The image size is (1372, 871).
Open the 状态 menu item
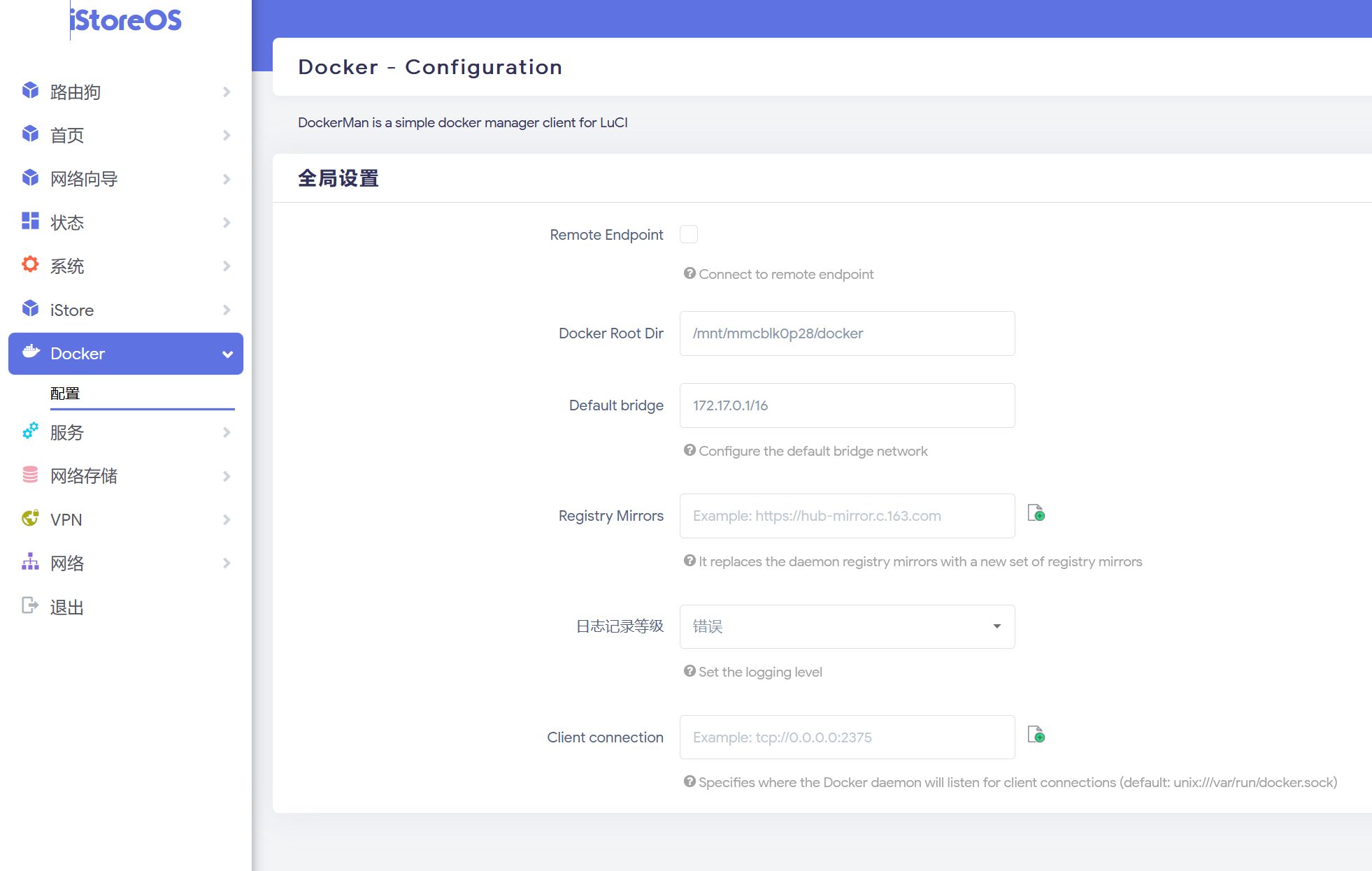point(126,222)
